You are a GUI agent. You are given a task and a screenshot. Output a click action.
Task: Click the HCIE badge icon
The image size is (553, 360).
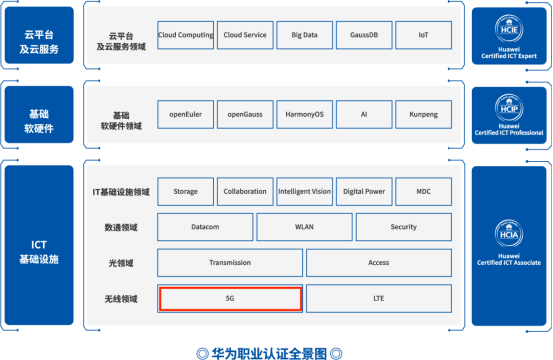click(509, 28)
